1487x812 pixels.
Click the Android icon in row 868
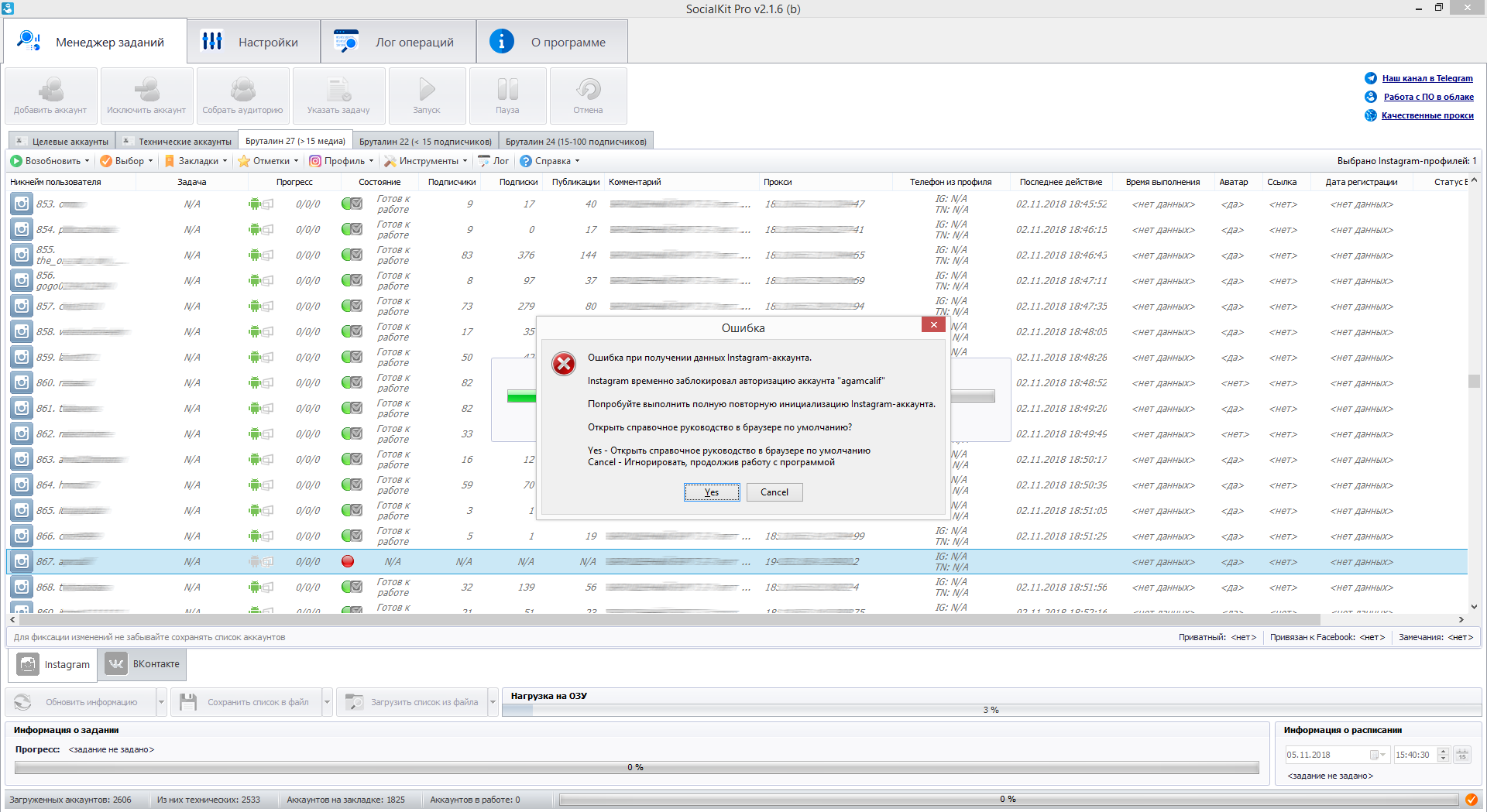point(254,588)
